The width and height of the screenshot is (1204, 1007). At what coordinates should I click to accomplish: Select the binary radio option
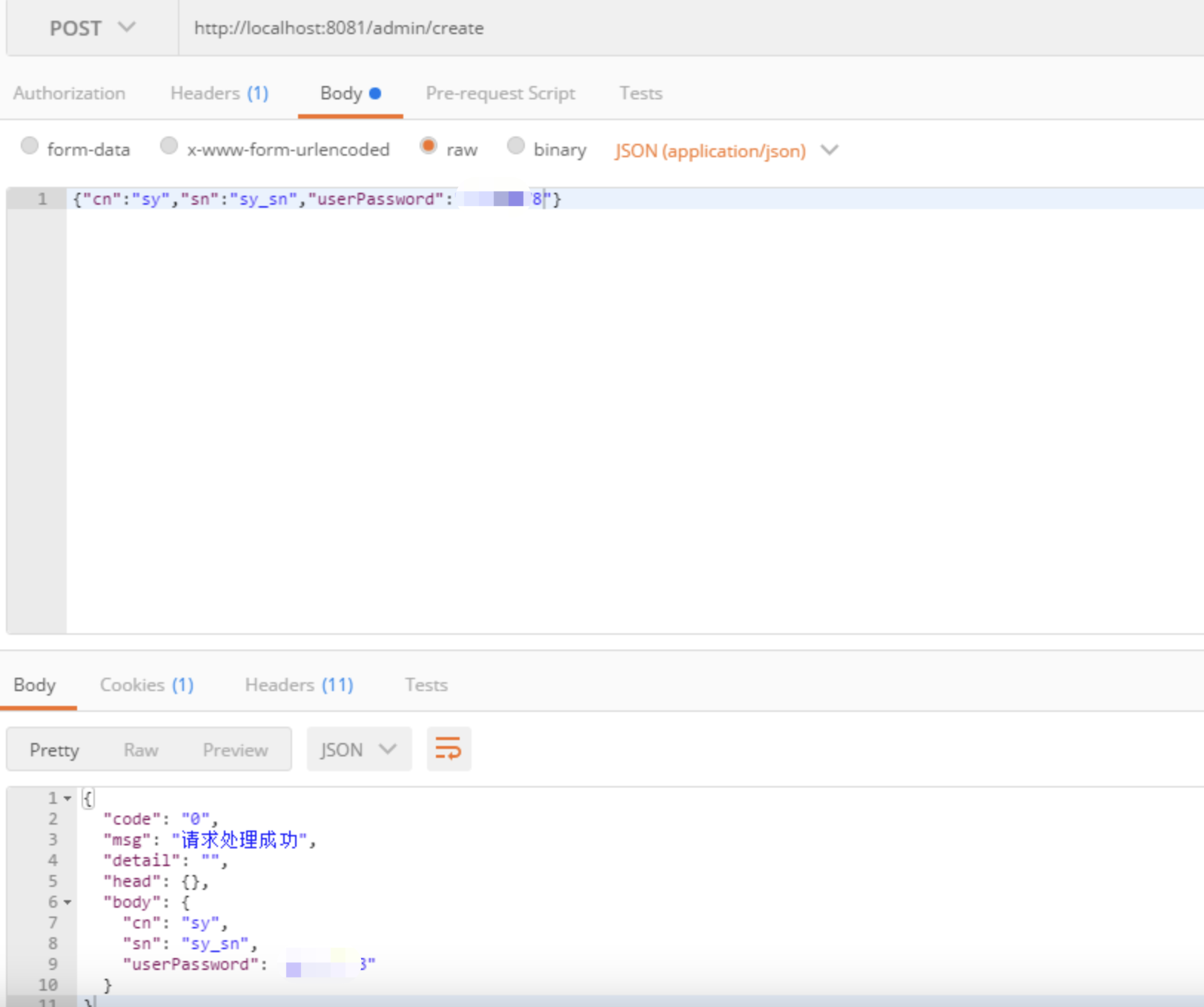[516, 146]
